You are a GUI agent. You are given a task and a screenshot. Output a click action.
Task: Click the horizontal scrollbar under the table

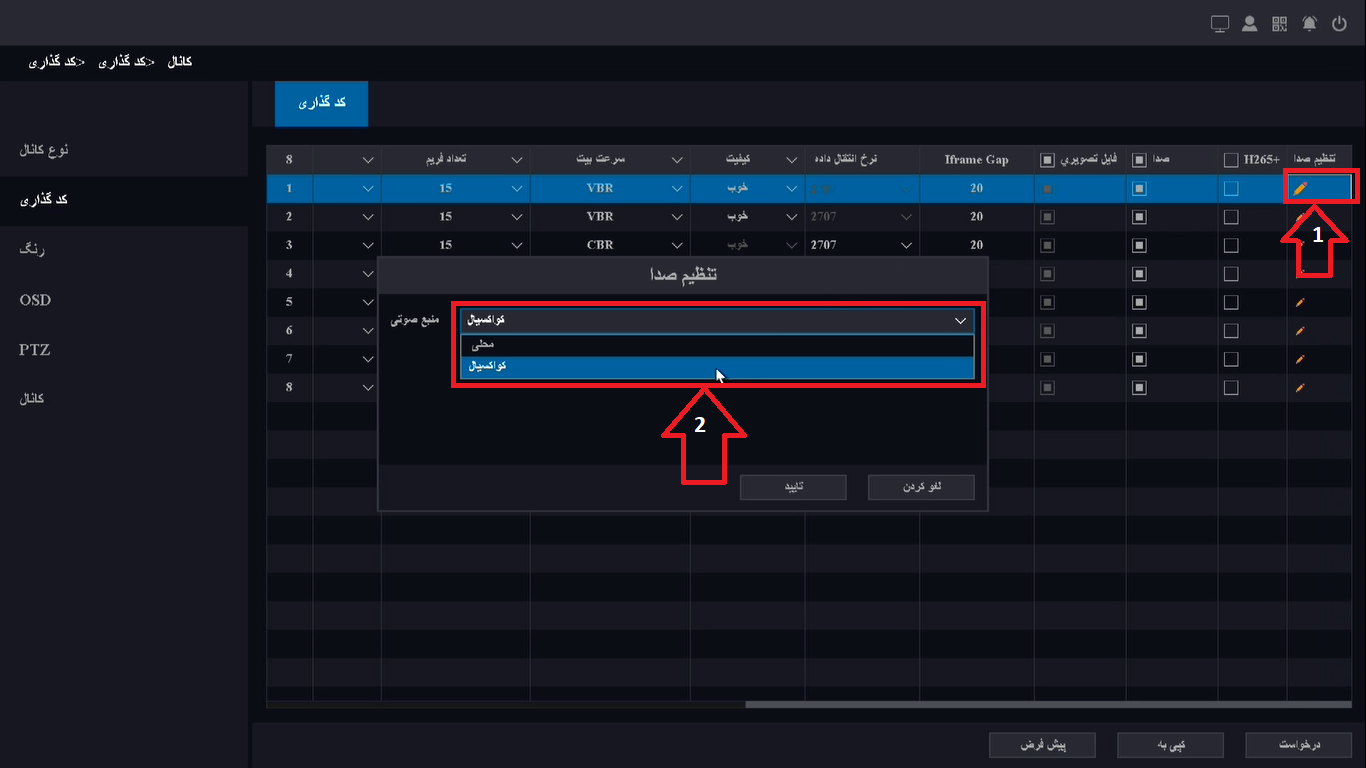click(1048, 704)
